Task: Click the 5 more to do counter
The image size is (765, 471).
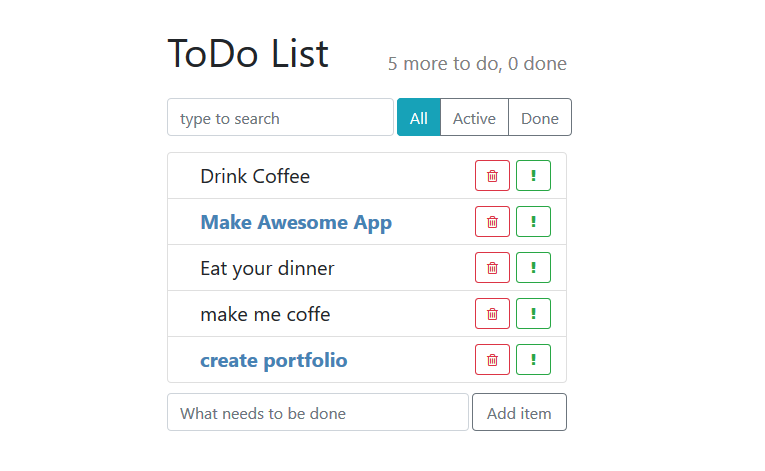Action: (x=477, y=63)
